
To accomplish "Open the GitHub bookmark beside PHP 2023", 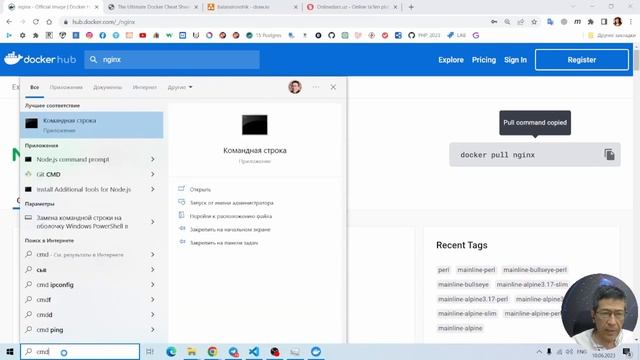I will tap(411, 36).
